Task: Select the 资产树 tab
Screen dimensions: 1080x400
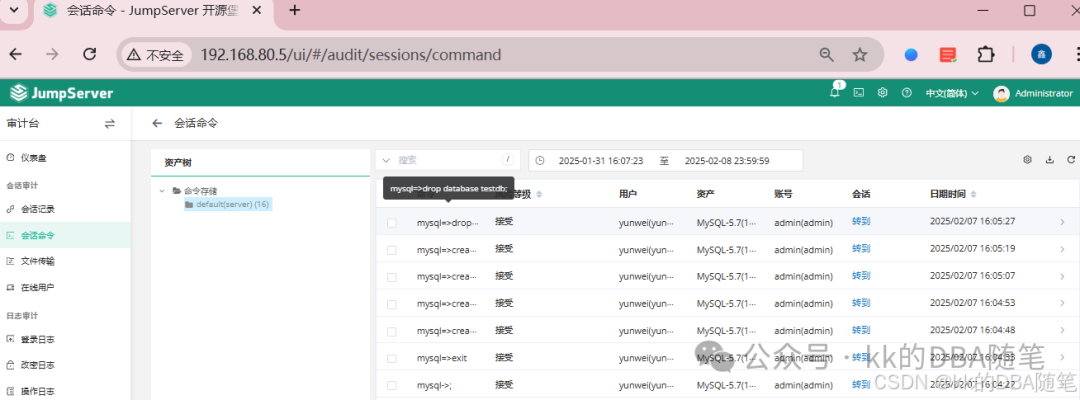Action: click(178, 162)
